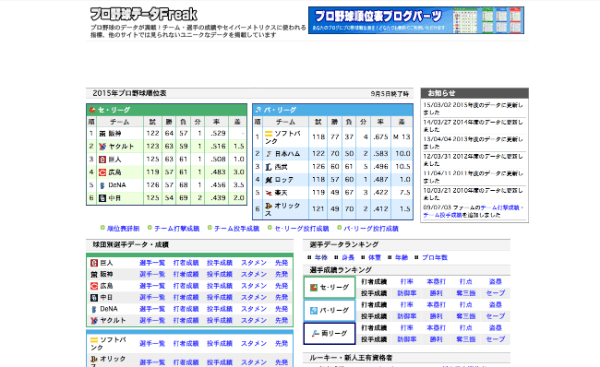Select the セ・リーグ ranking button

tap(329, 287)
